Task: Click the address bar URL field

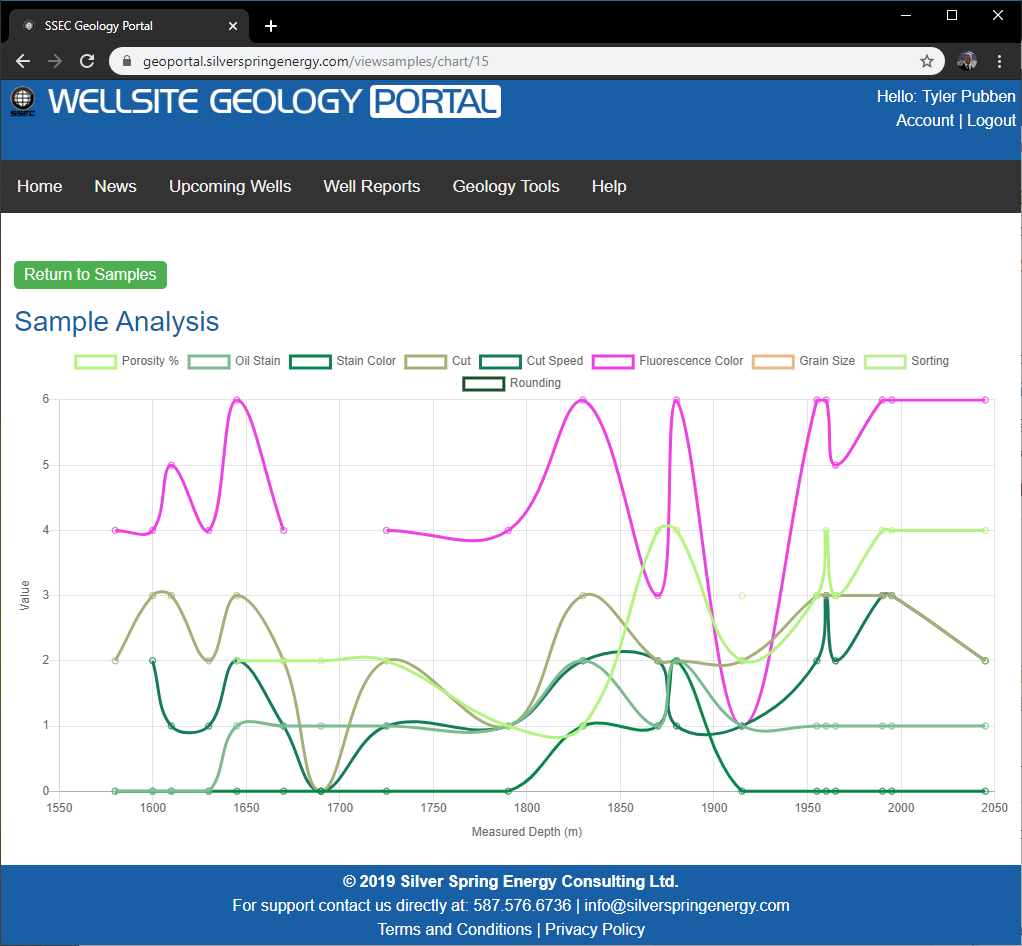Action: point(527,61)
